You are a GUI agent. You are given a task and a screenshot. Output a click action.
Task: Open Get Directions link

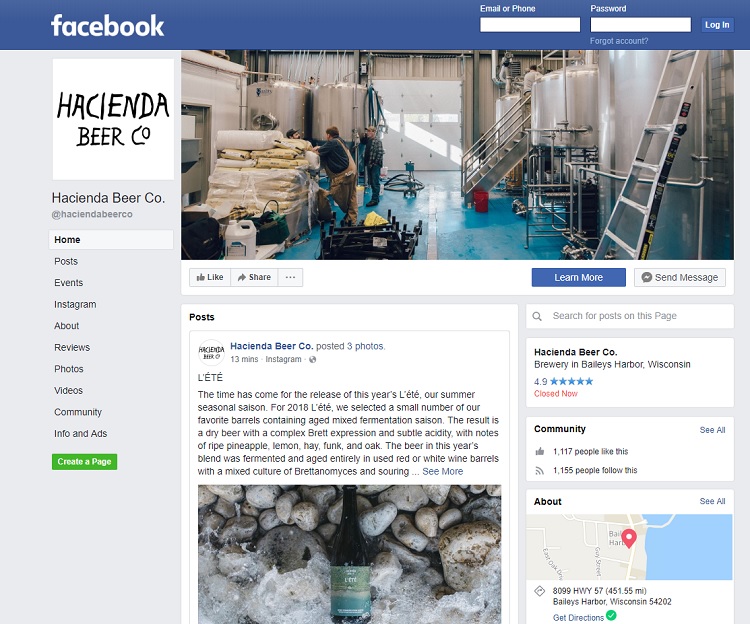578,618
